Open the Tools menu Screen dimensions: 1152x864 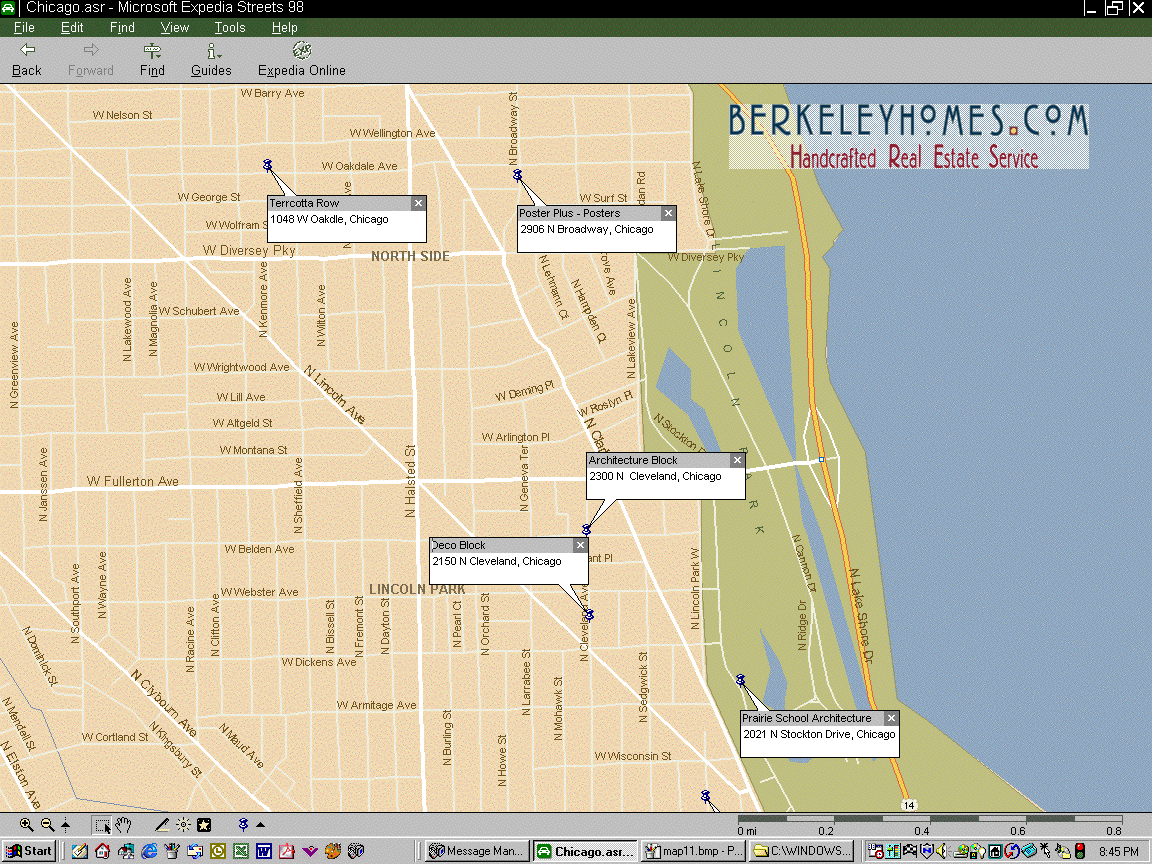click(x=229, y=28)
